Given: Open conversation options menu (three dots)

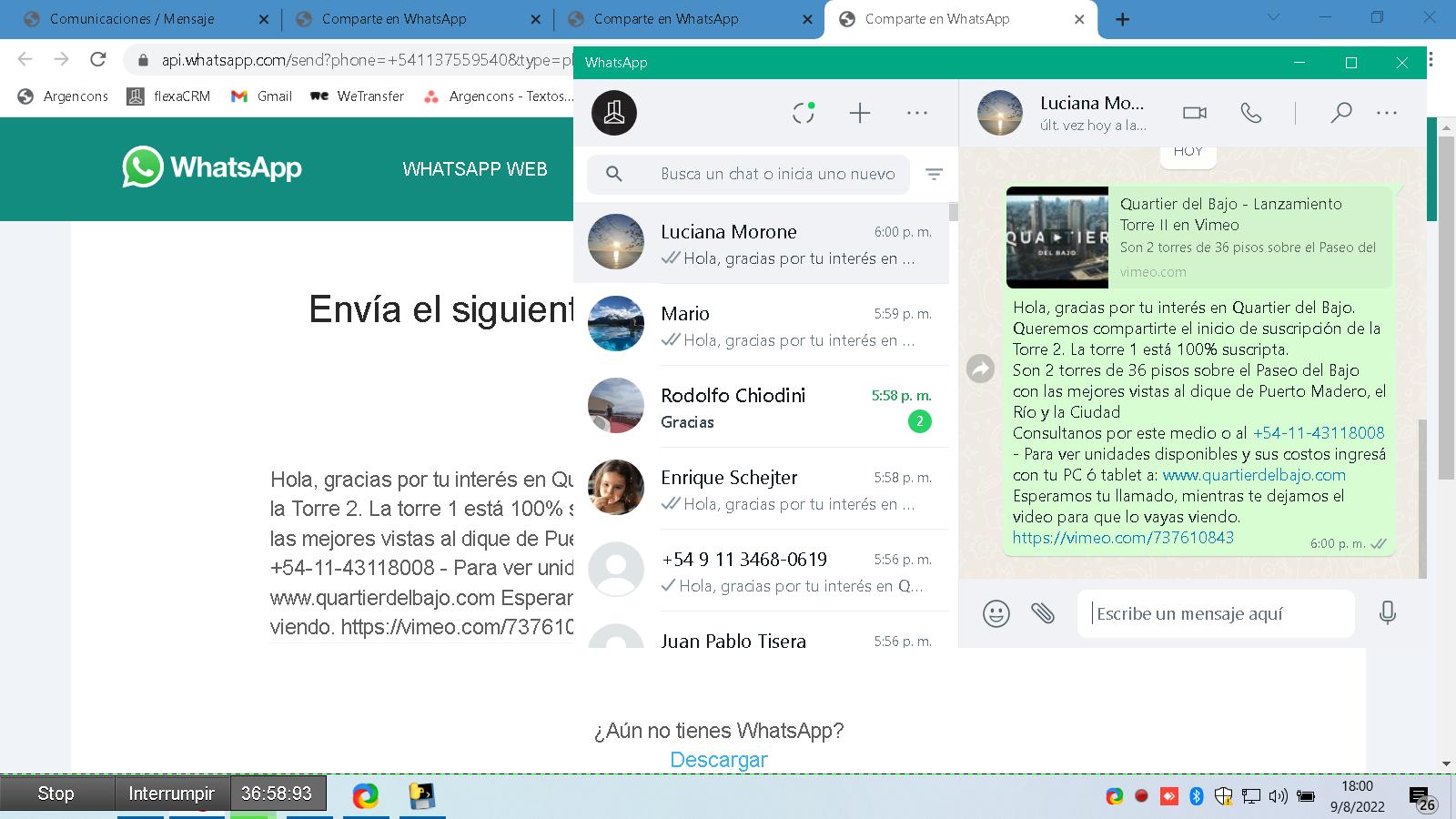Looking at the screenshot, I should point(1387,113).
